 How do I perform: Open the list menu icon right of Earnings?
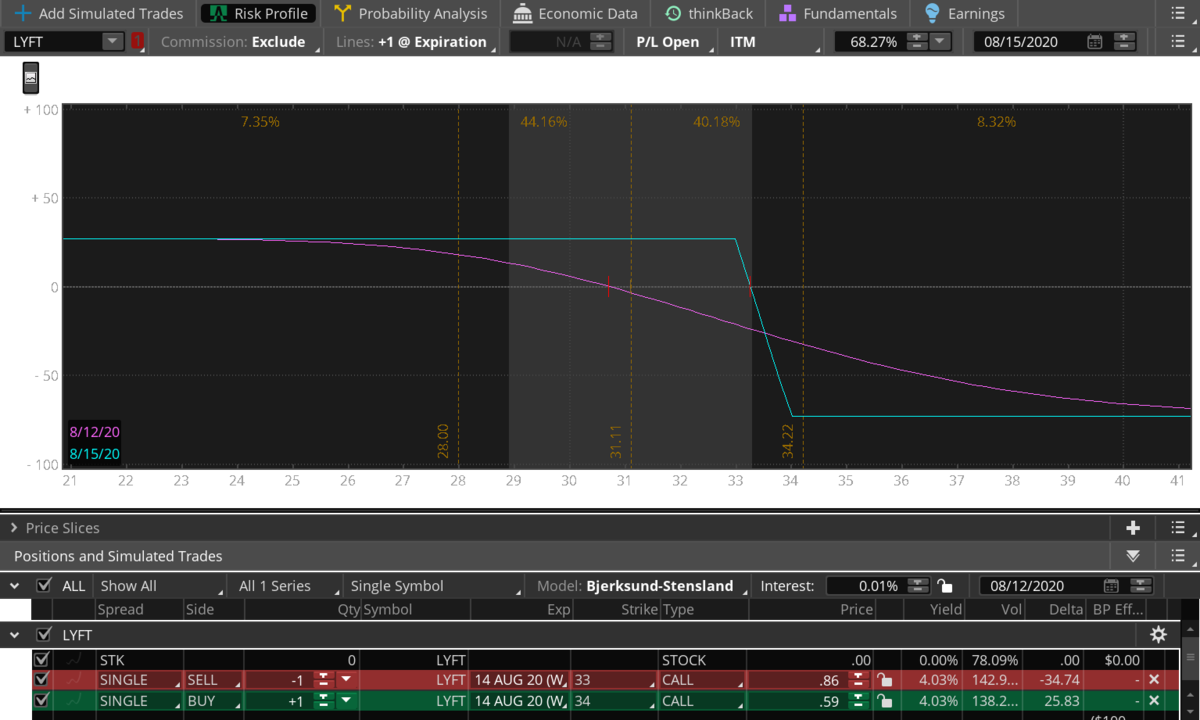[x=1177, y=14]
